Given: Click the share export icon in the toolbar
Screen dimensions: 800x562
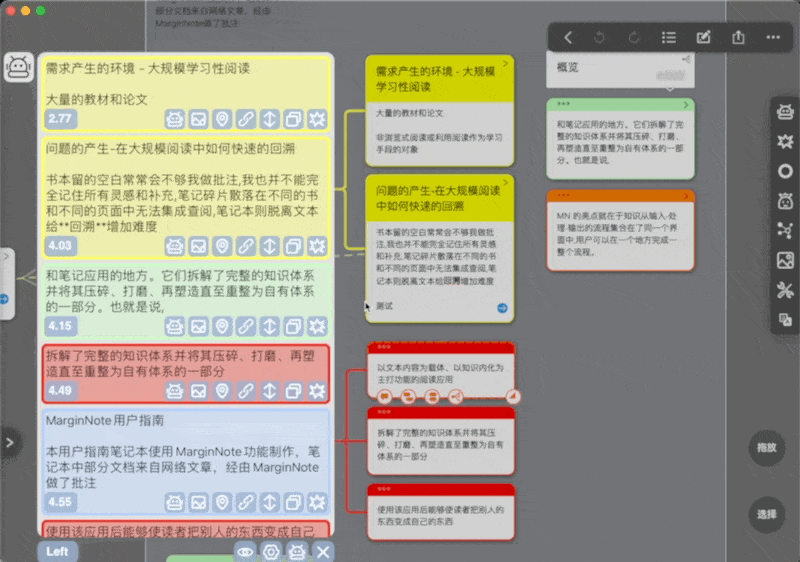Looking at the screenshot, I should pos(738,37).
